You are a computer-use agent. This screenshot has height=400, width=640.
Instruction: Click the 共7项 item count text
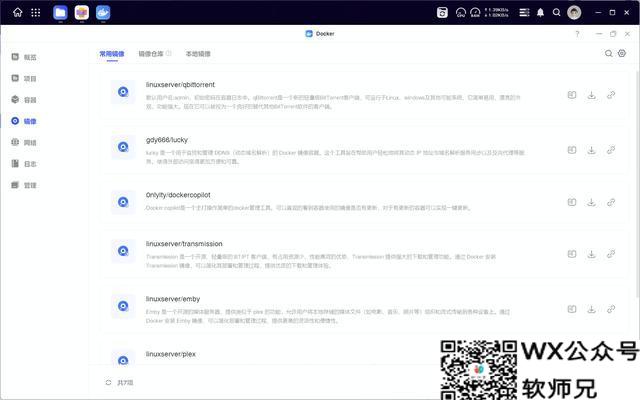coord(125,382)
